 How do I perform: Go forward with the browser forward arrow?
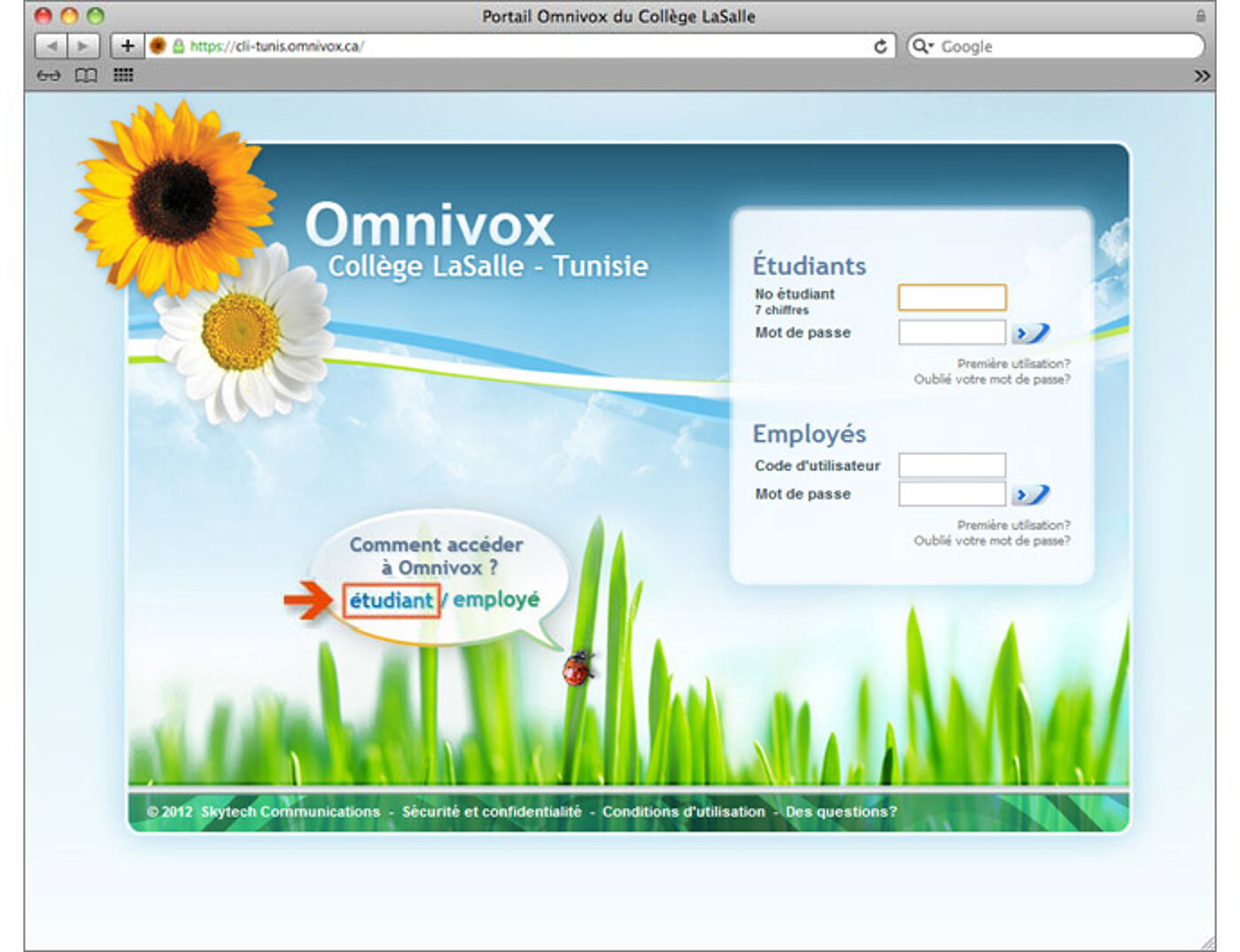pos(82,46)
